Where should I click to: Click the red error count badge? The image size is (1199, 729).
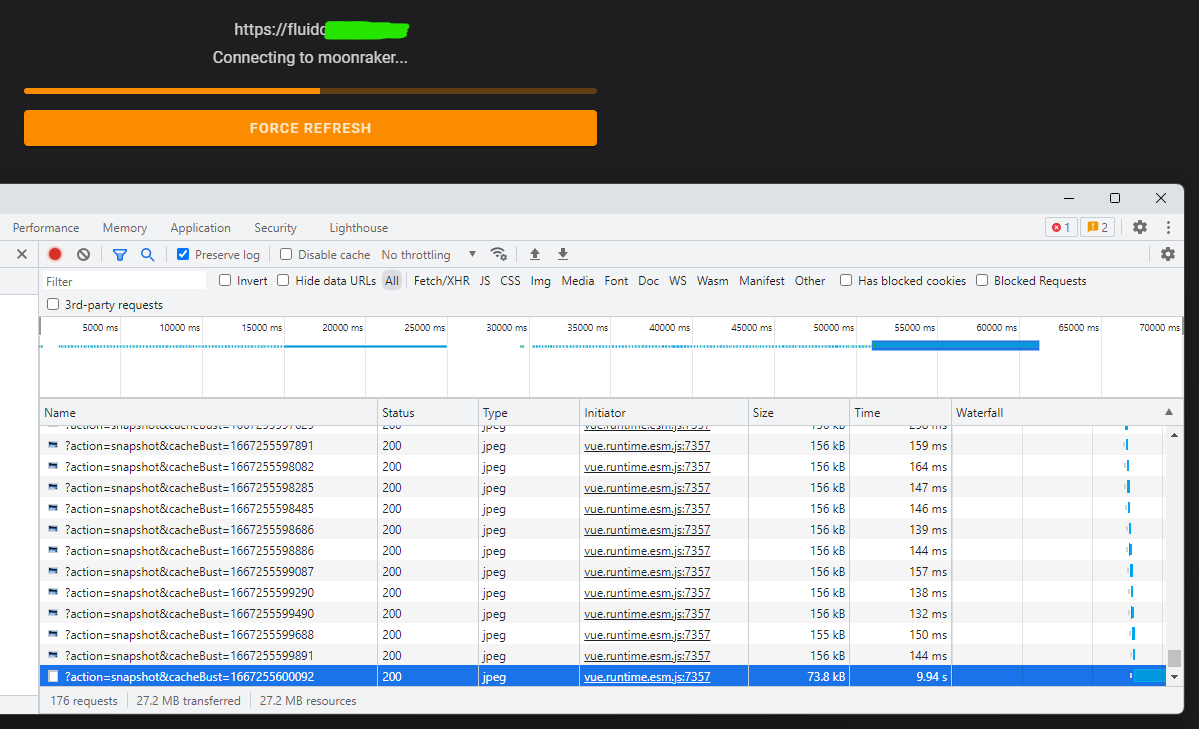[x=1061, y=227]
